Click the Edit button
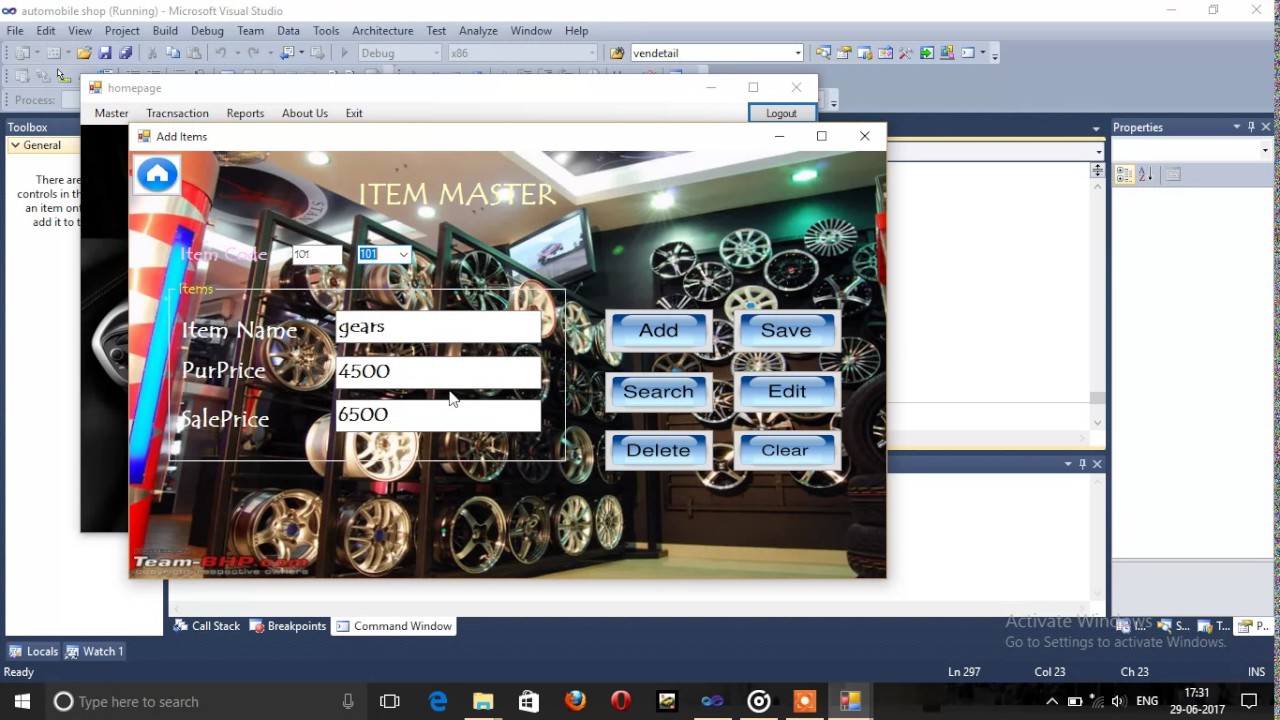 click(786, 392)
